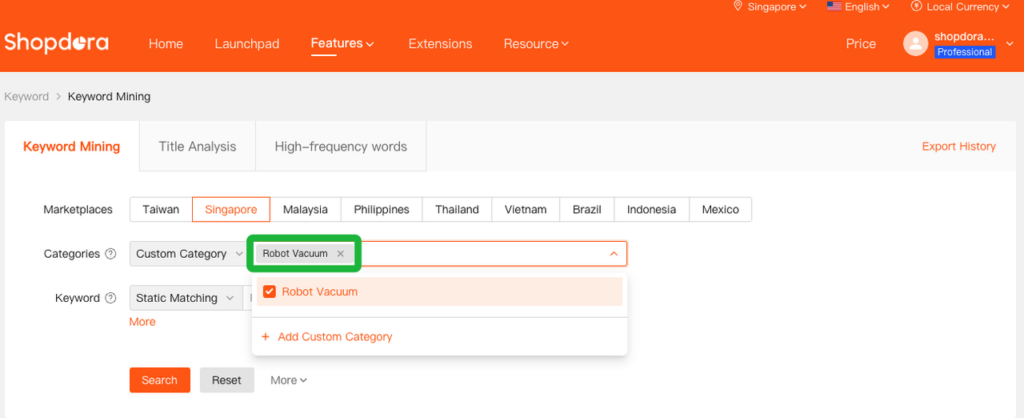
Task: Select the Malaysia marketplace option
Action: pyautogui.click(x=305, y=209)
